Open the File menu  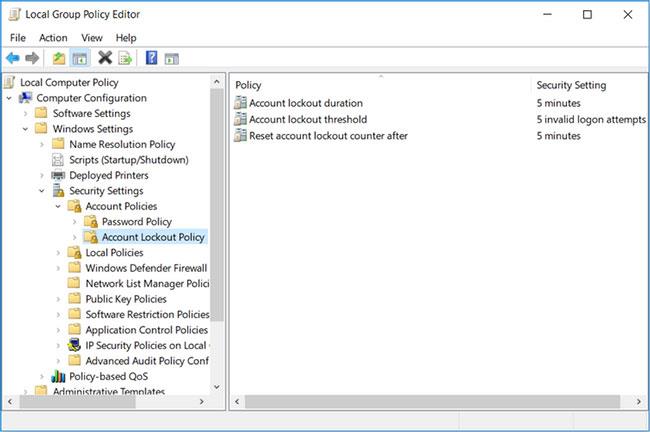[x=18, y=38]
